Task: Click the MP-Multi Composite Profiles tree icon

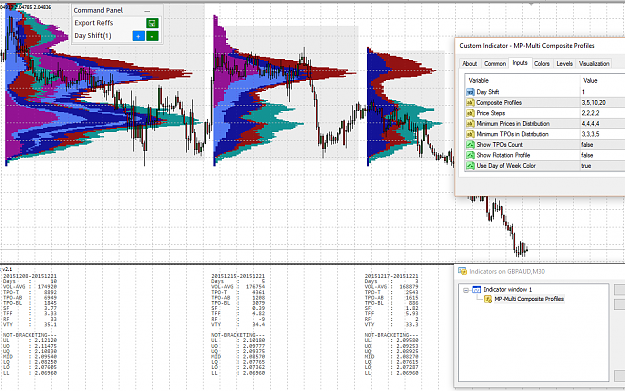Action: coord(488,299)
